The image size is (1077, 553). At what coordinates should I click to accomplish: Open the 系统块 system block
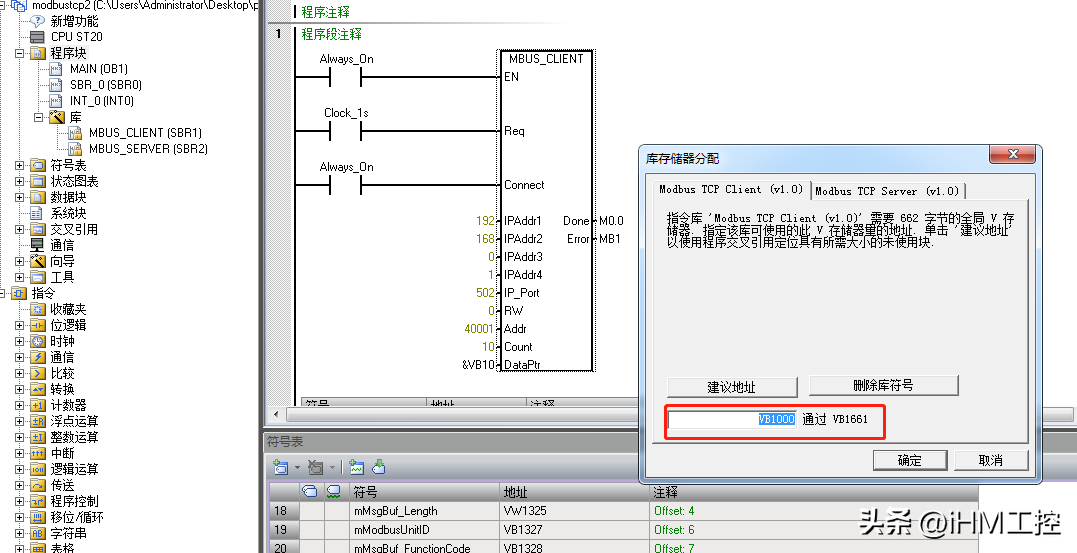68,213
